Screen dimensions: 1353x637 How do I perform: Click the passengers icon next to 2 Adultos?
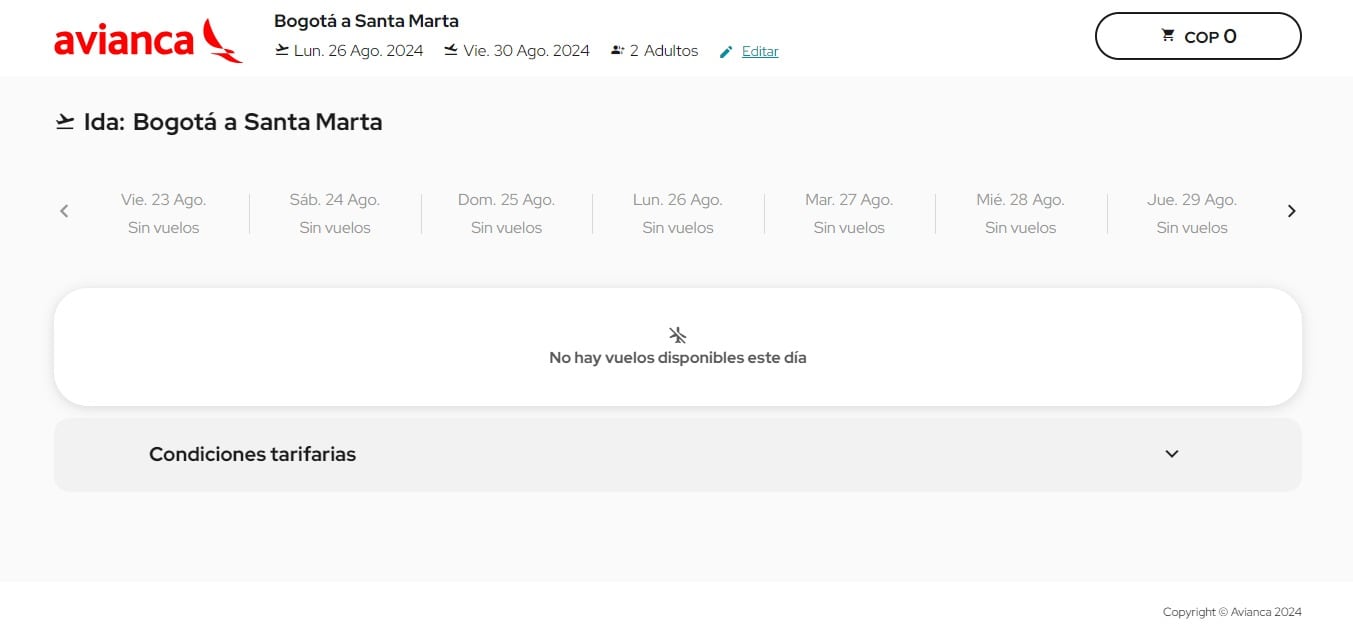[x=617, y=50]
